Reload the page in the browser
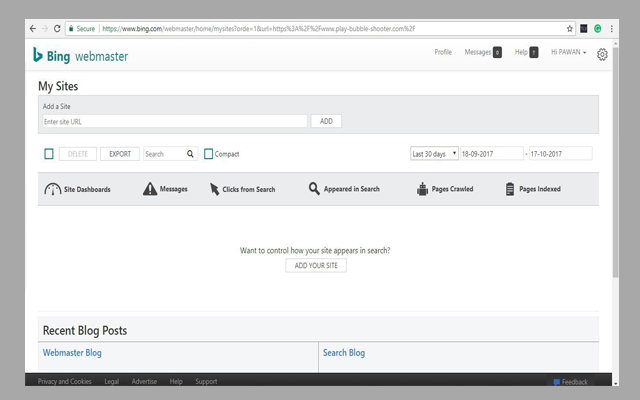640x400 pixels. click(x=57, y=29)
